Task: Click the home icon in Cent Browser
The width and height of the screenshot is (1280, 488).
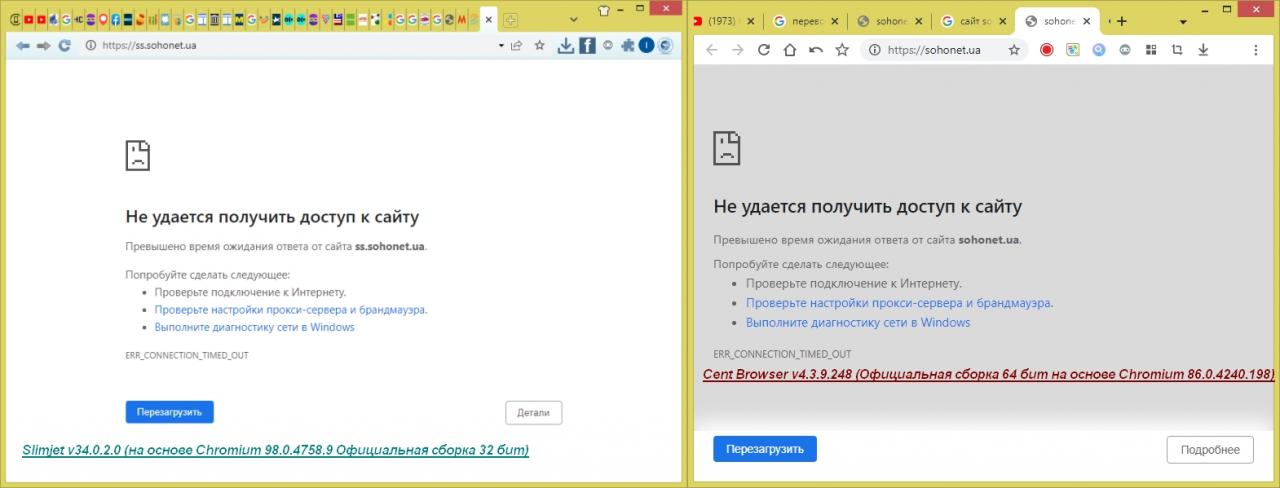Action: click(790, 50)
